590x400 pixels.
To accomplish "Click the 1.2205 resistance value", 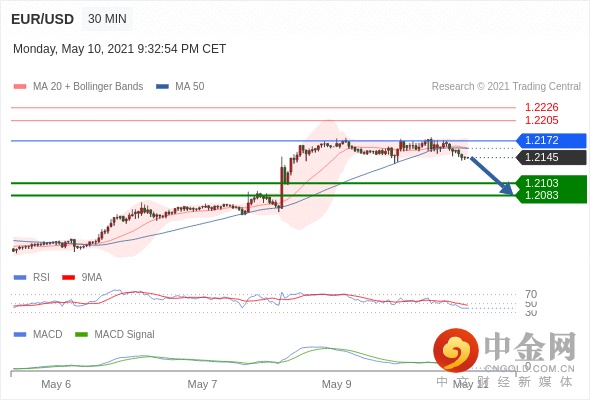I will [541, 120].
